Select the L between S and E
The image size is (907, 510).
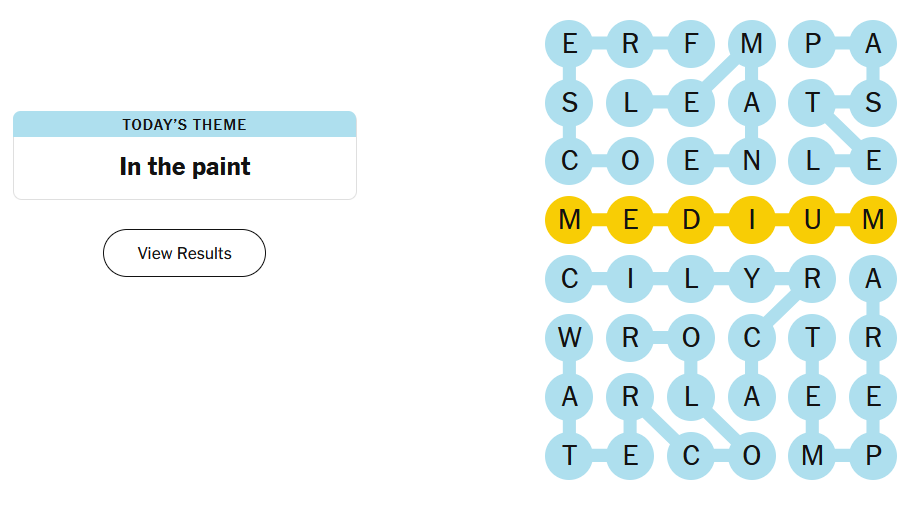click(x=630, y=102)
